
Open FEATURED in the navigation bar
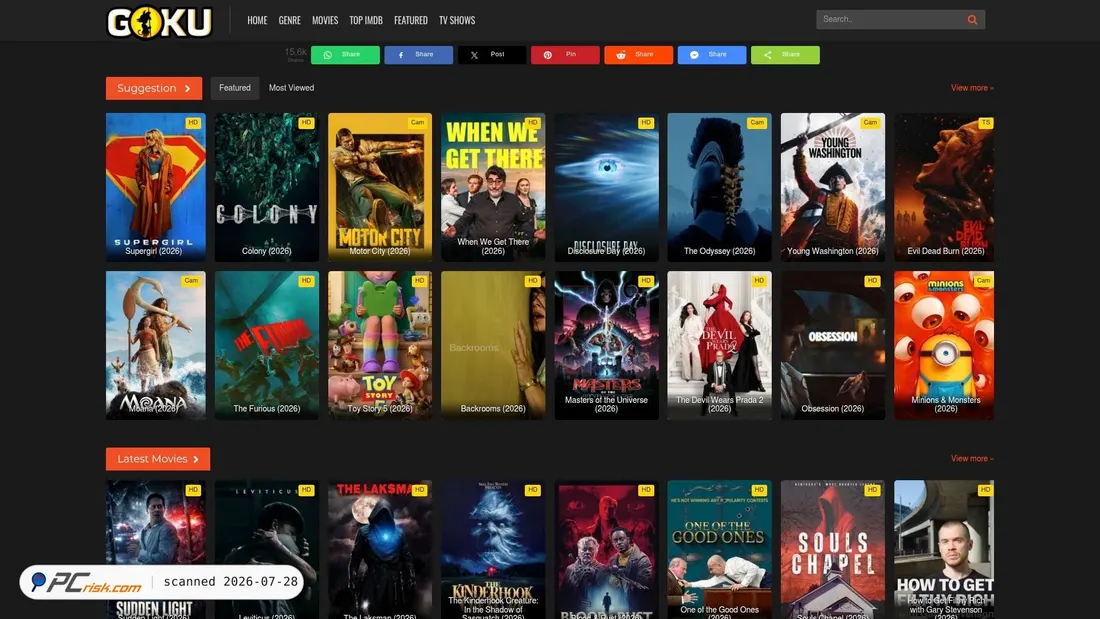[x=410, y=20]
